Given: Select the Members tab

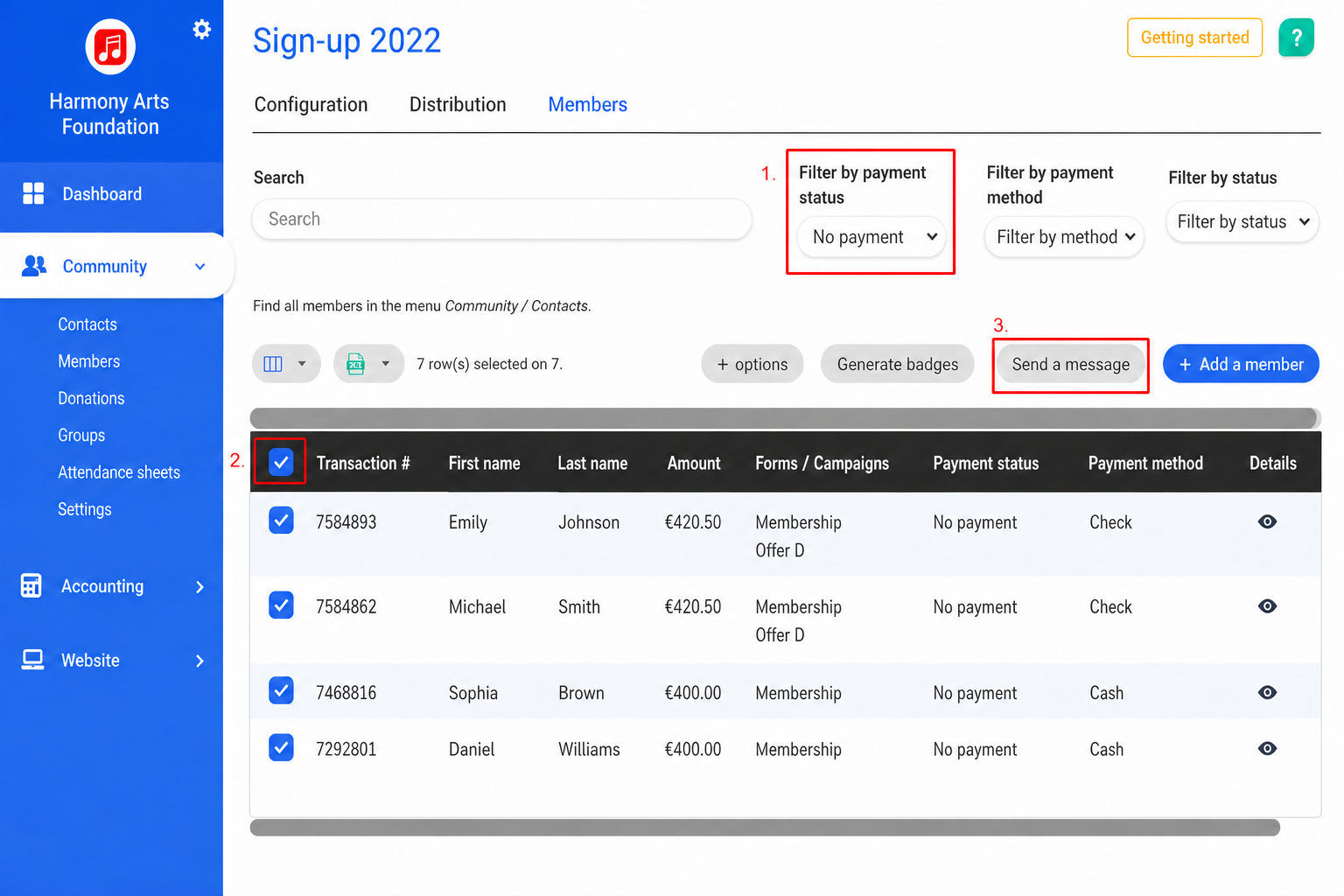Looking at the screenshot, I should pyautogui.click(x=587, y=105).
